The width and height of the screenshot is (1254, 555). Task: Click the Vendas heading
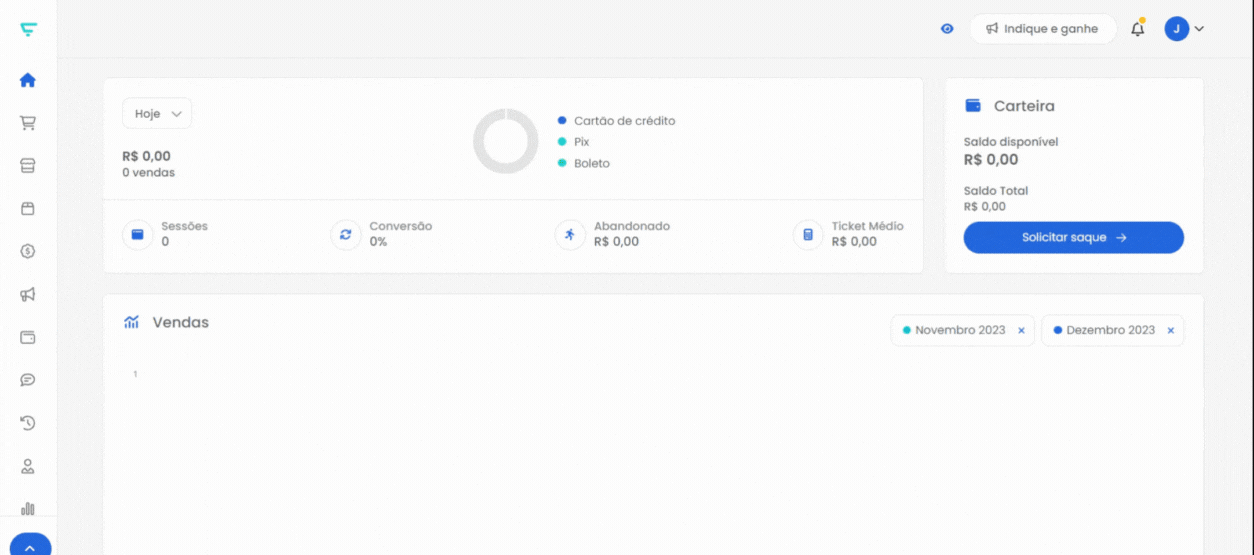point(181,322)
